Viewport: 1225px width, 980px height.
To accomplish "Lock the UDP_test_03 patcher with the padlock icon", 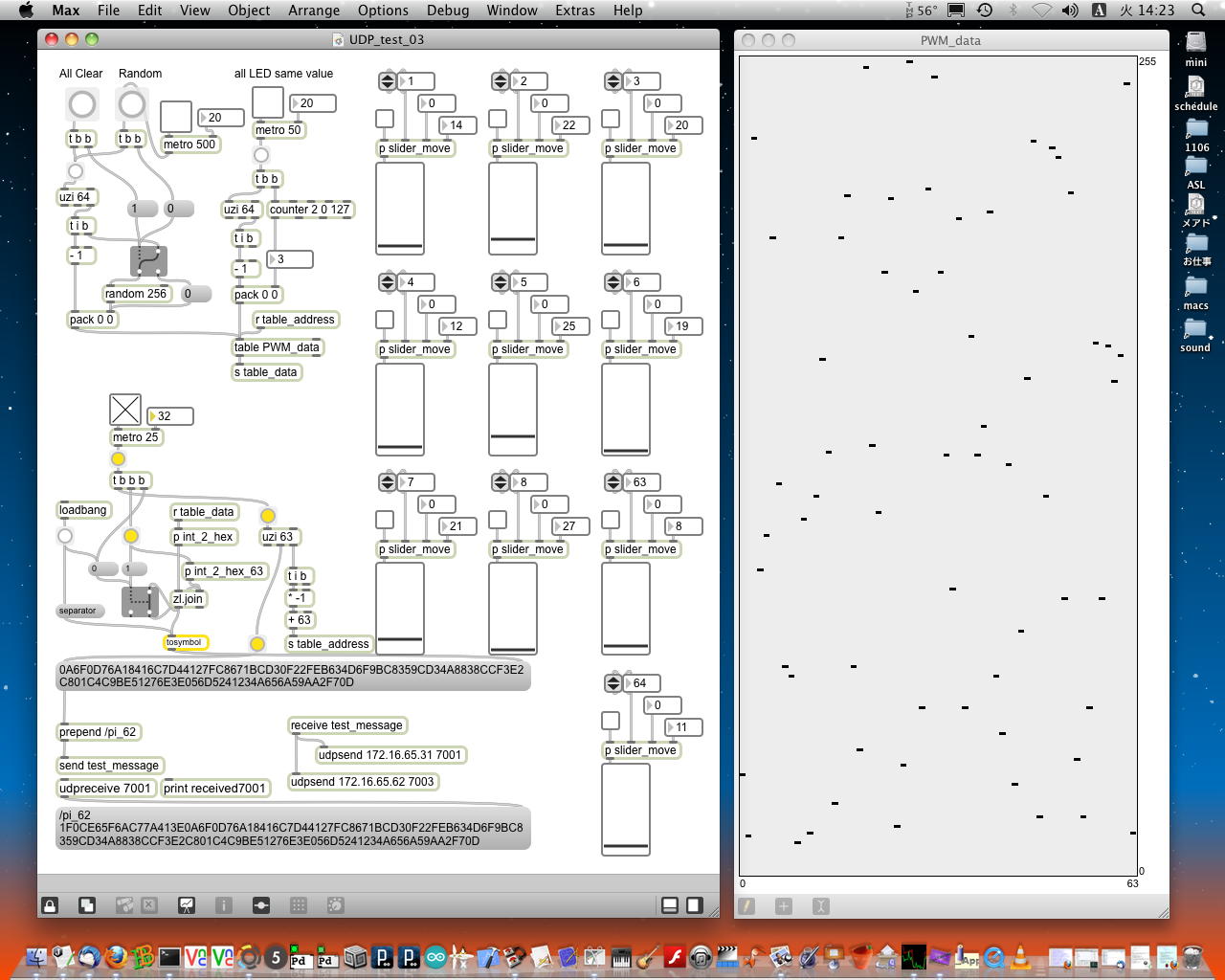I will pos(50,904).
